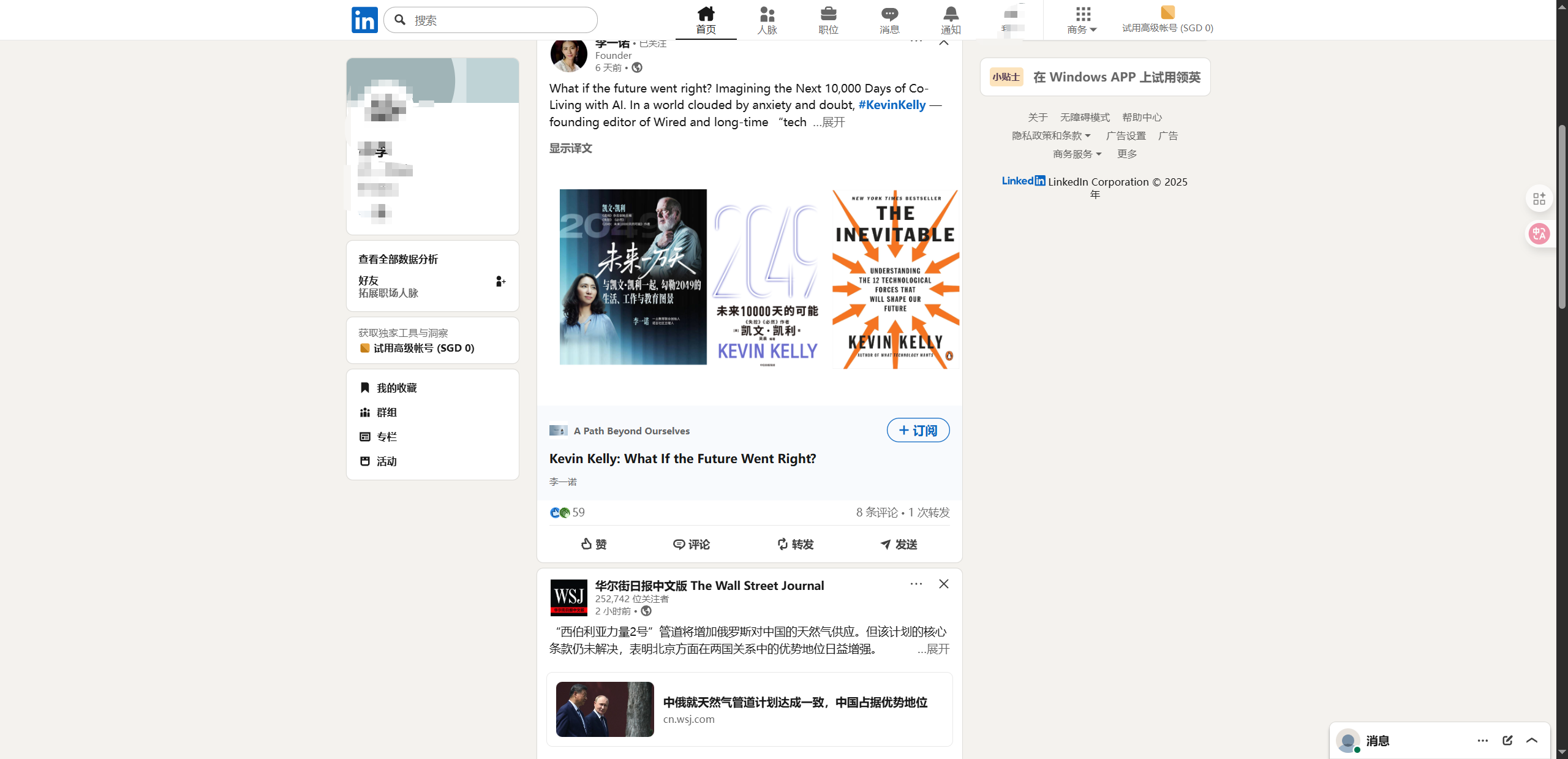Open the LinkedIn logo home icon
The height and width of the screenshot is (759, 1568).
point(364,20)
